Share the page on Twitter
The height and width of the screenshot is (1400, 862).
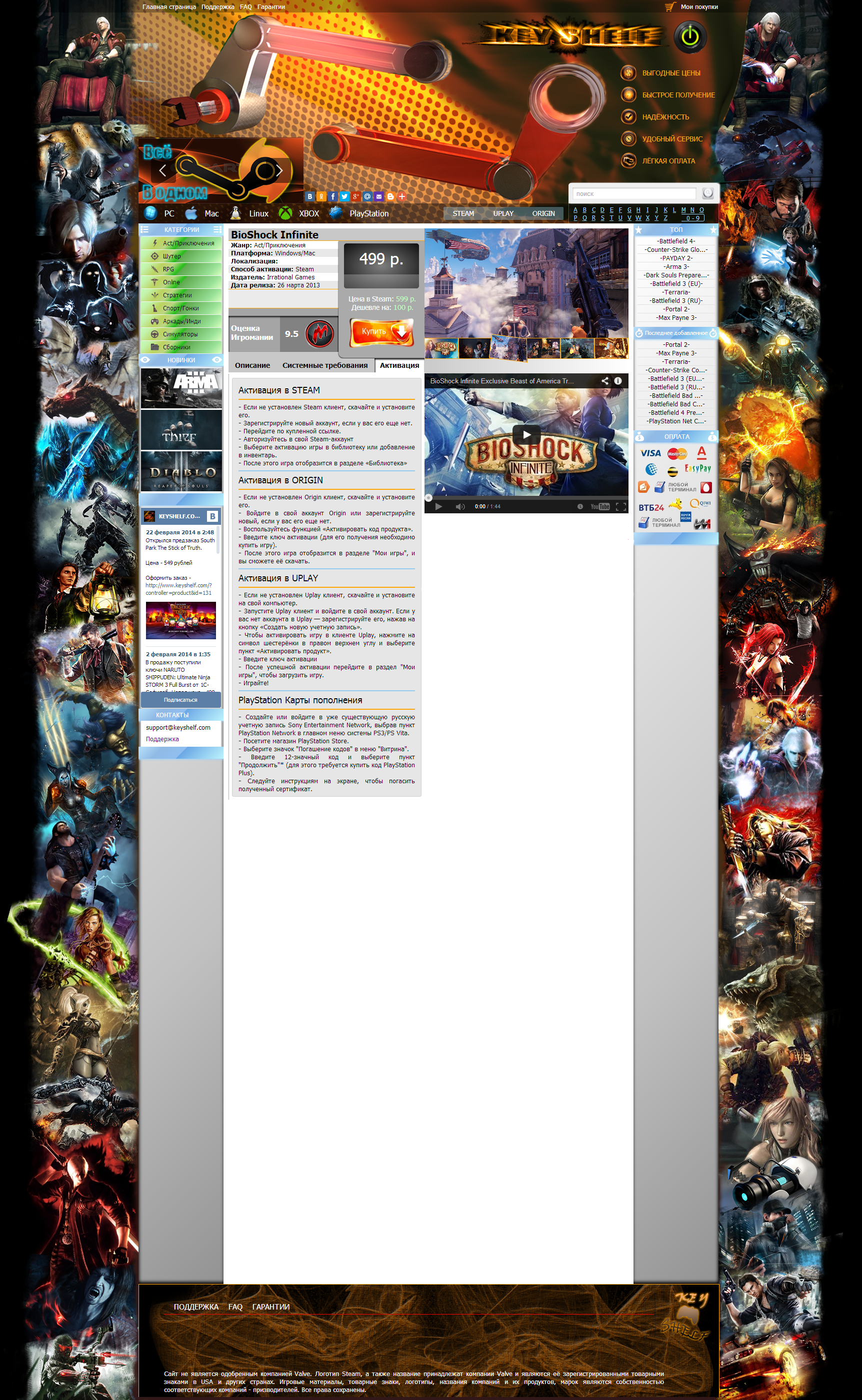(x=344, y=196)
